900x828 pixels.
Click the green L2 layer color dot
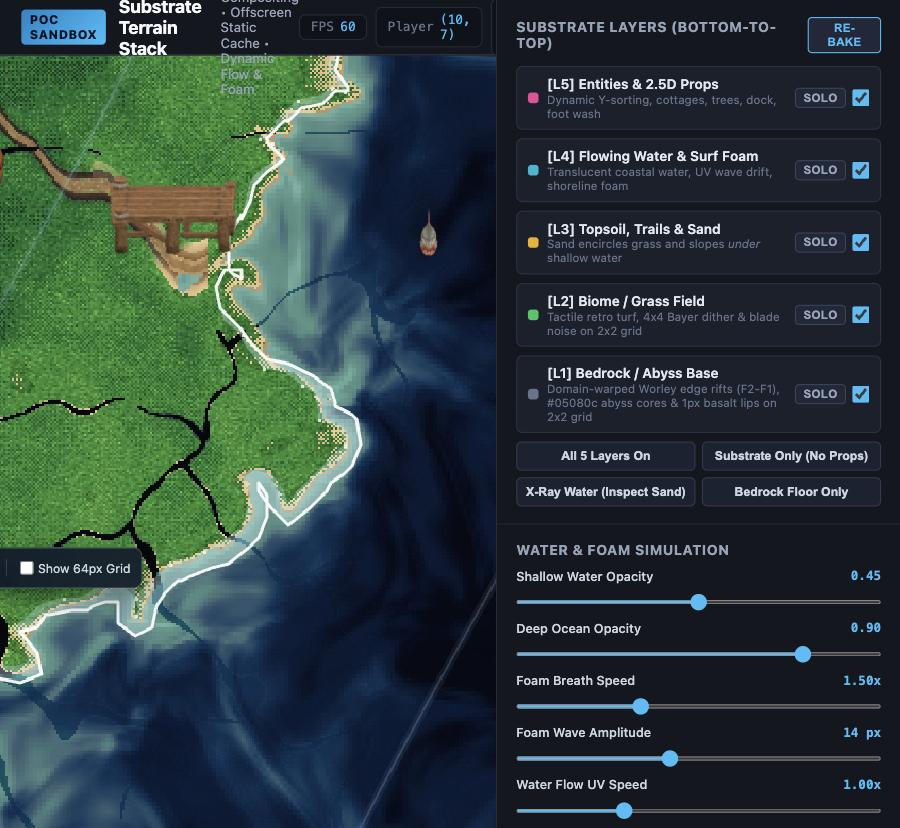(533, 315)
